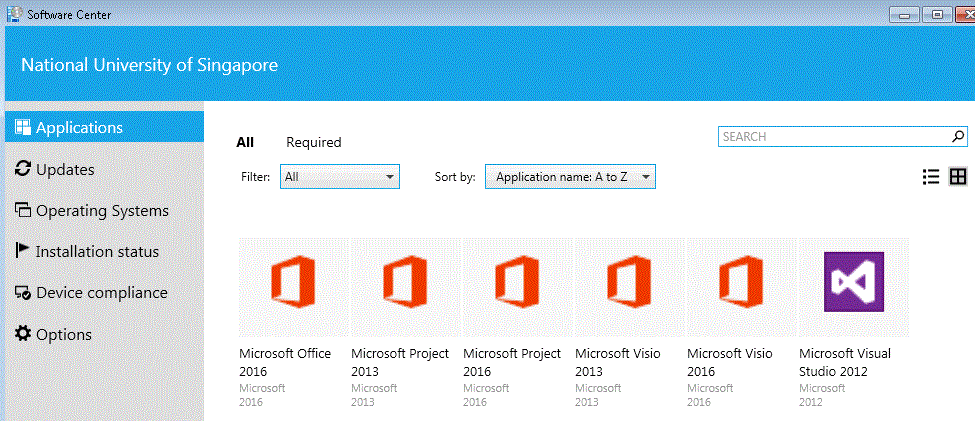The width and height of the screenshot is (975, 421).
Task: Open the Sort by dropdown
Action: [570, 177]
